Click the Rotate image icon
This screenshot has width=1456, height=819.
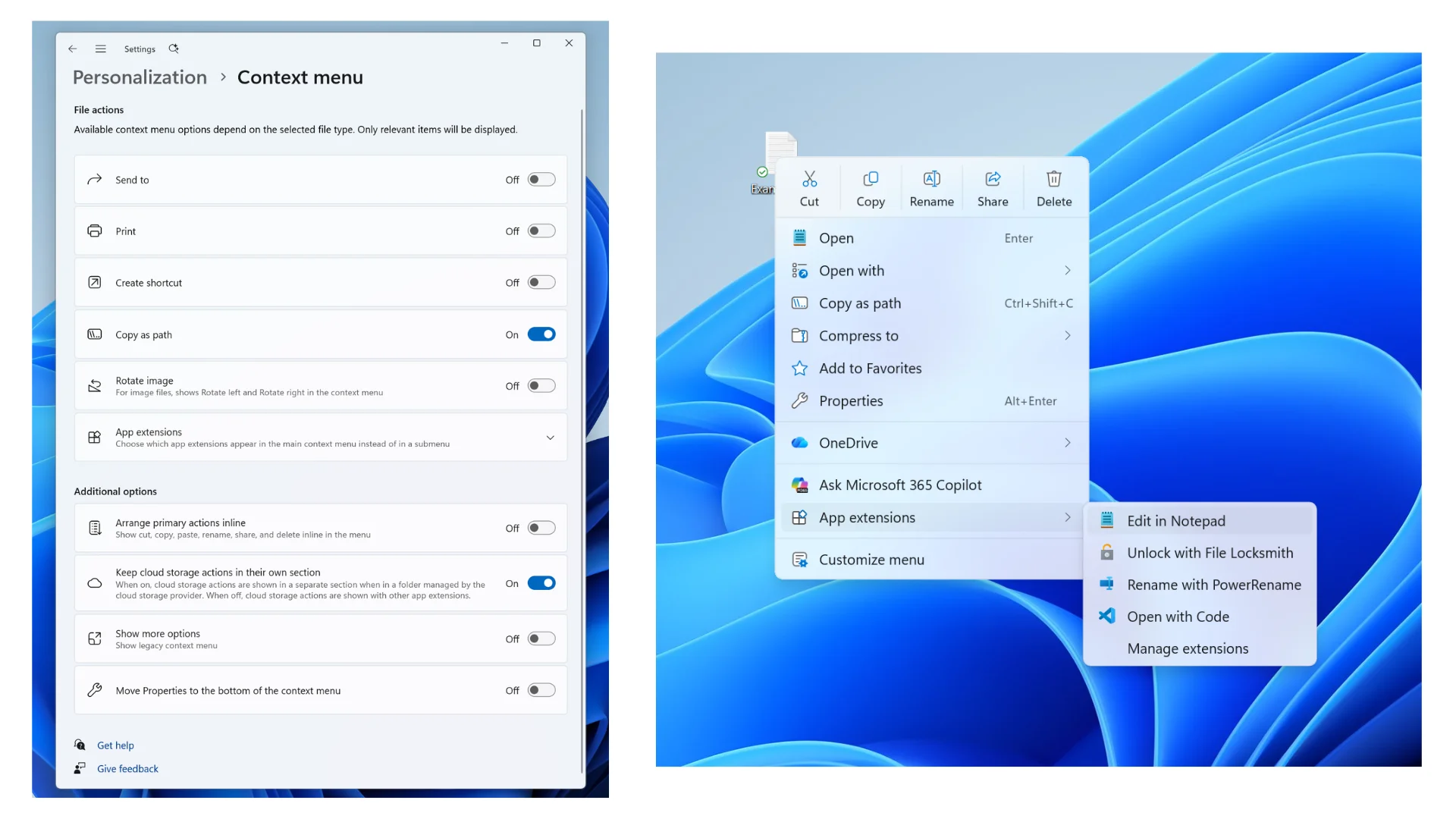(x=95, y=386)
